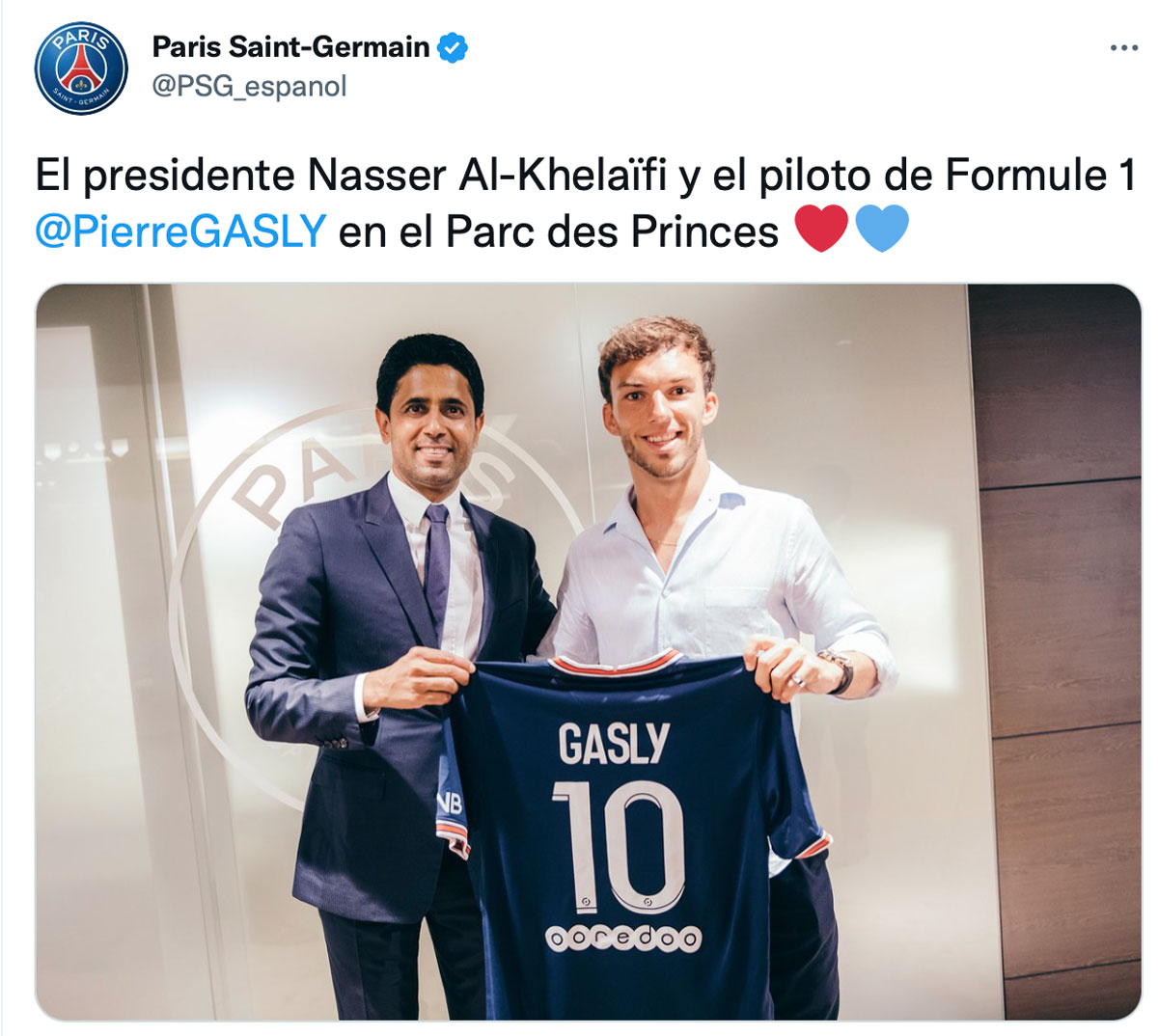Click the blue heart emoji
Viewport: 1158px width, 1036px height.
tap(881, 232)
